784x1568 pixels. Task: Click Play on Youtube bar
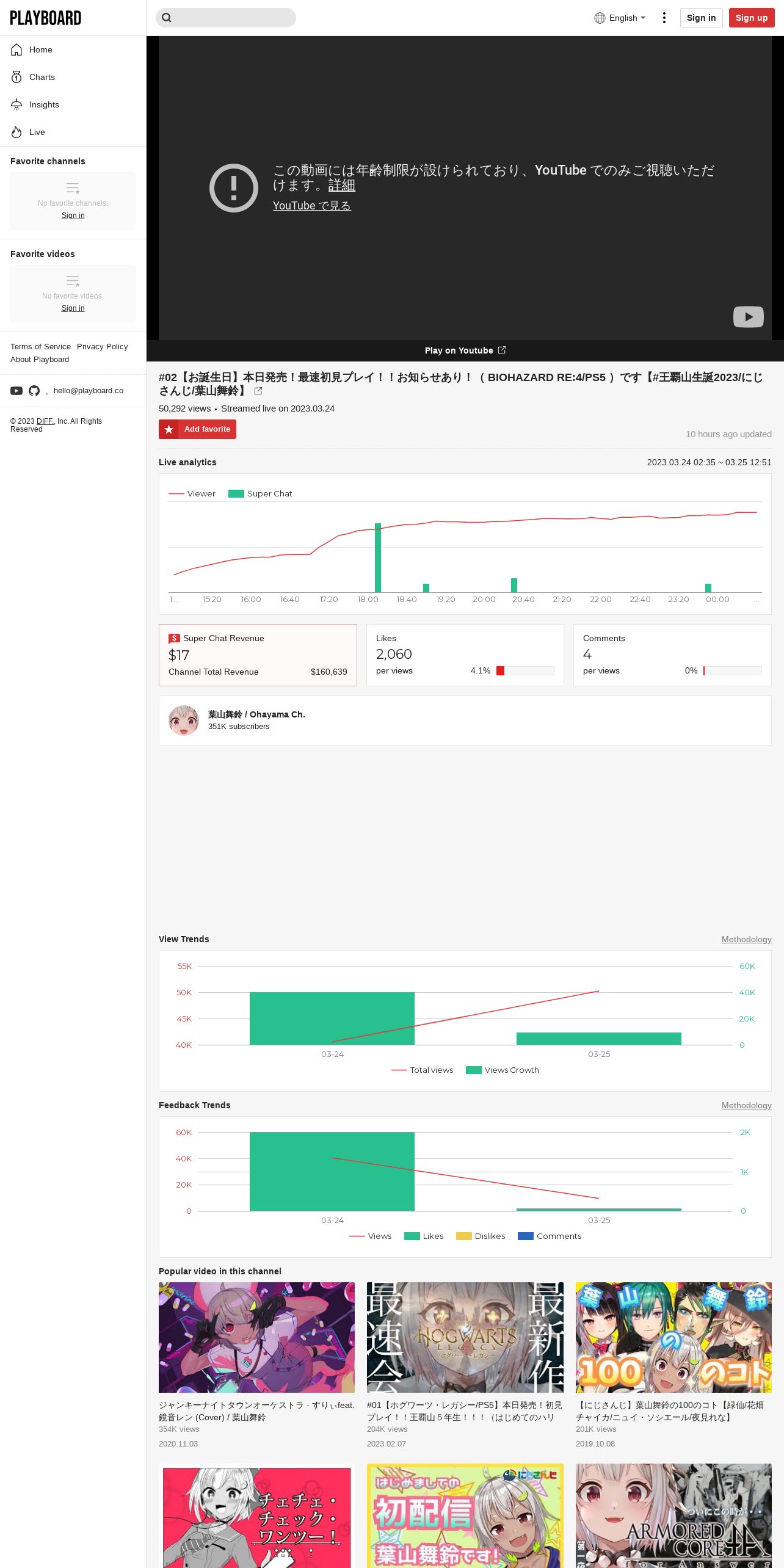point(465,350)
